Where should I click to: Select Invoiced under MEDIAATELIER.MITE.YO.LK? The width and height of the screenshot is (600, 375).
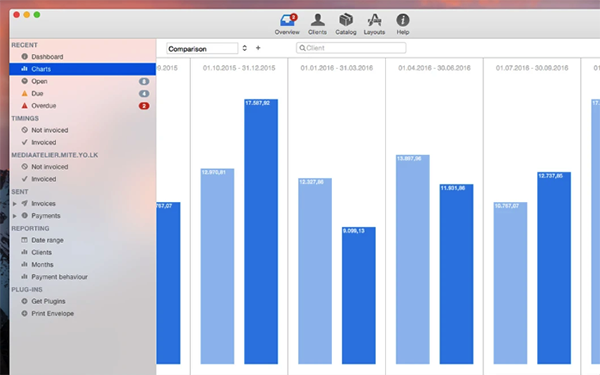[x=83, y=179]
